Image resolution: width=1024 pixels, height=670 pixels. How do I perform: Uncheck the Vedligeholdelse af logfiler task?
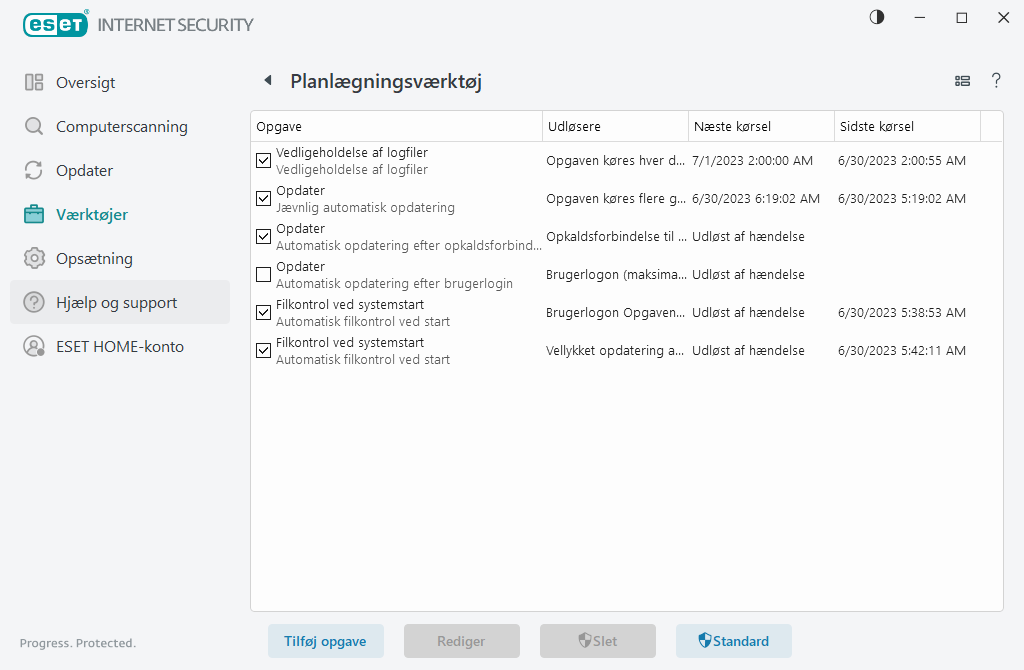263,160
